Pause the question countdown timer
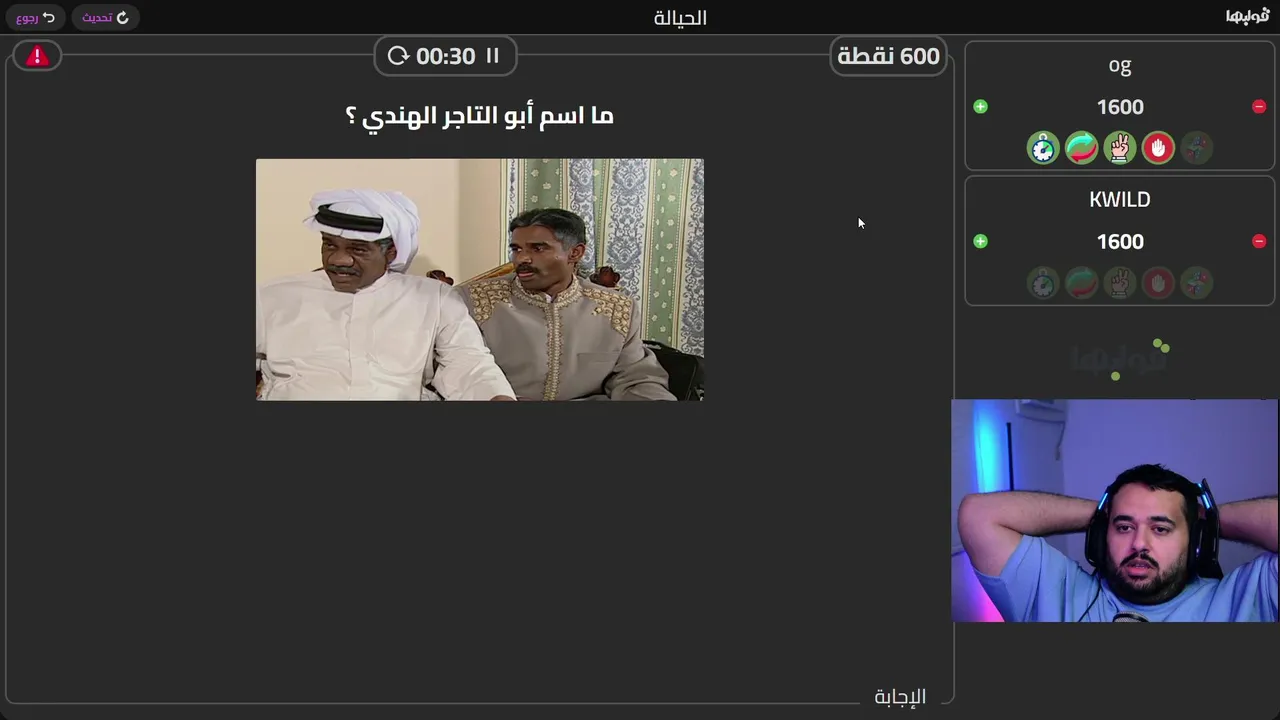The width and height of the screenshot is (1280, 720). 492,56
